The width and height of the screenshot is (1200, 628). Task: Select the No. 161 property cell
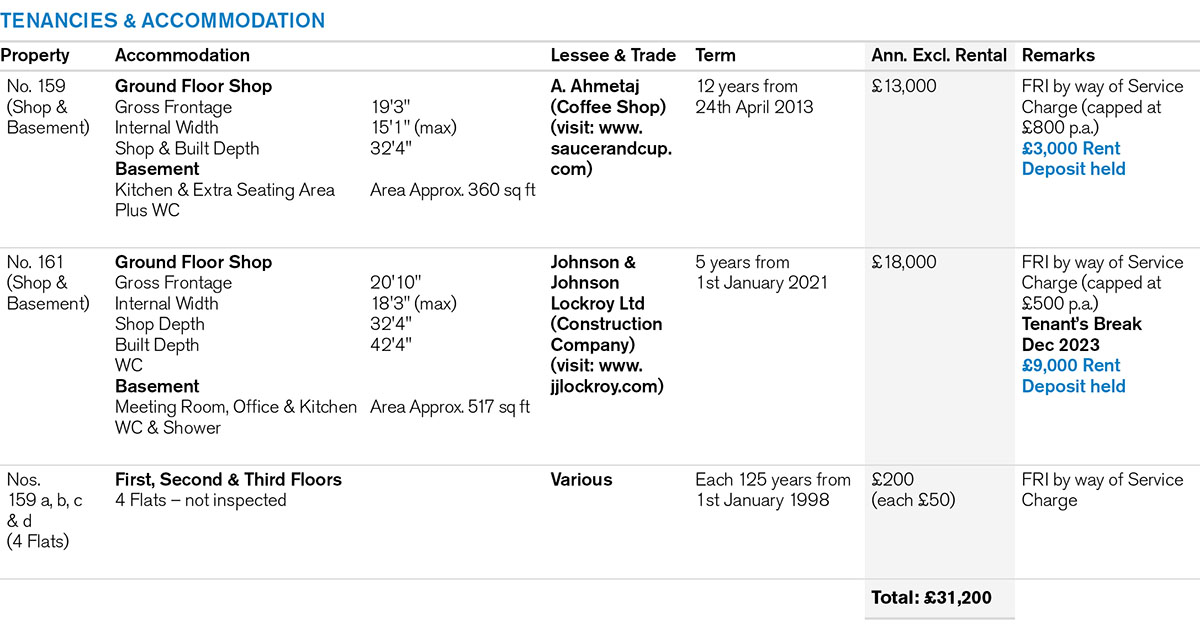tap(47, 283)
